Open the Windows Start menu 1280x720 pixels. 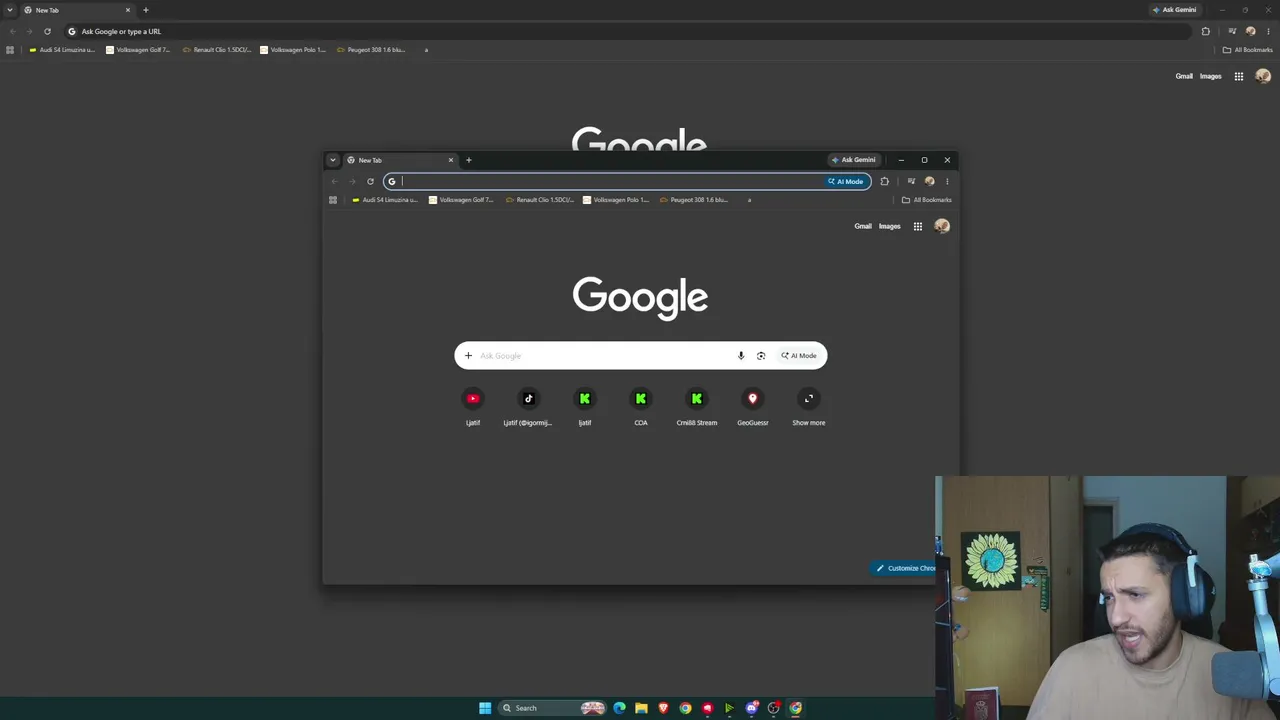coord(485,708)
